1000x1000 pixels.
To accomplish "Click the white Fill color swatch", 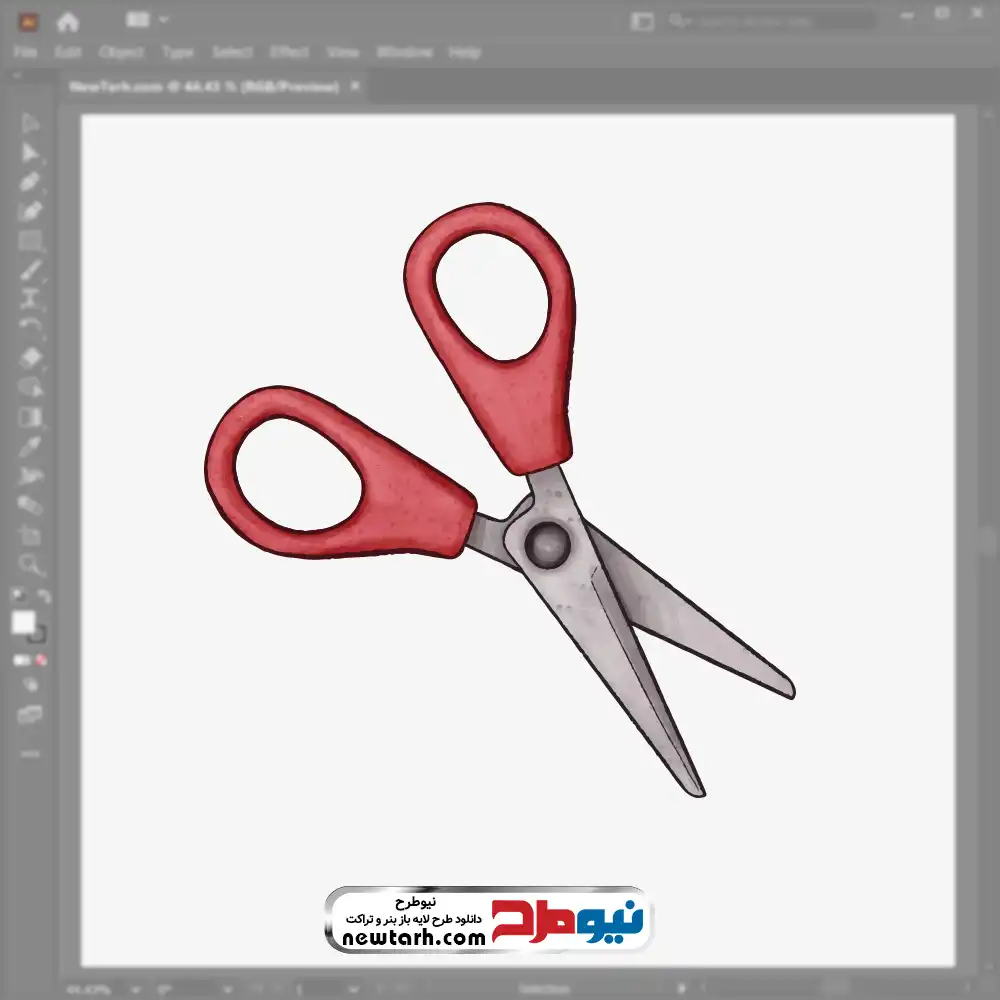I will [x=24, y=622].
